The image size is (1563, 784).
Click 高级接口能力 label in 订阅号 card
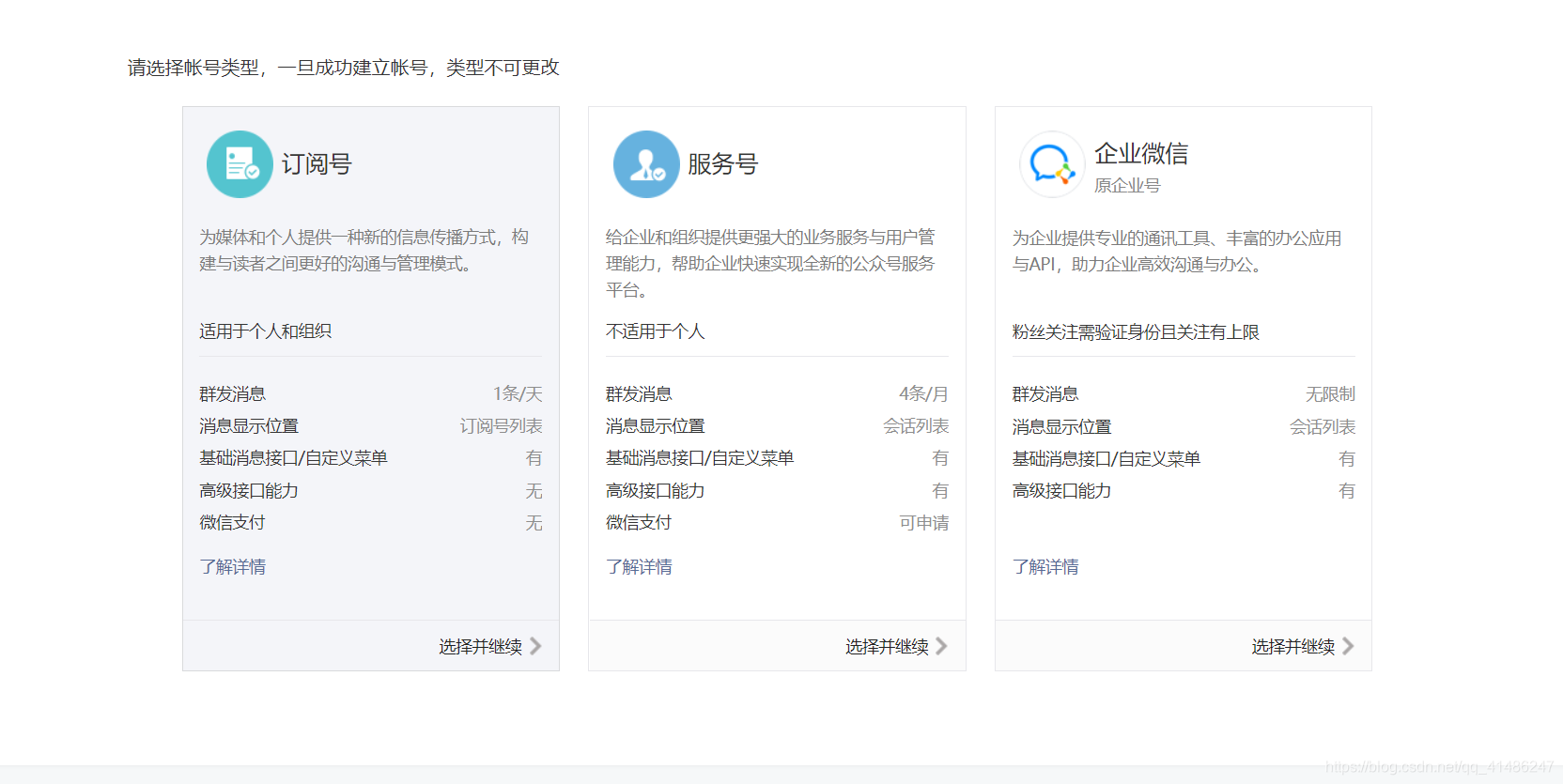tap(249, 491)
